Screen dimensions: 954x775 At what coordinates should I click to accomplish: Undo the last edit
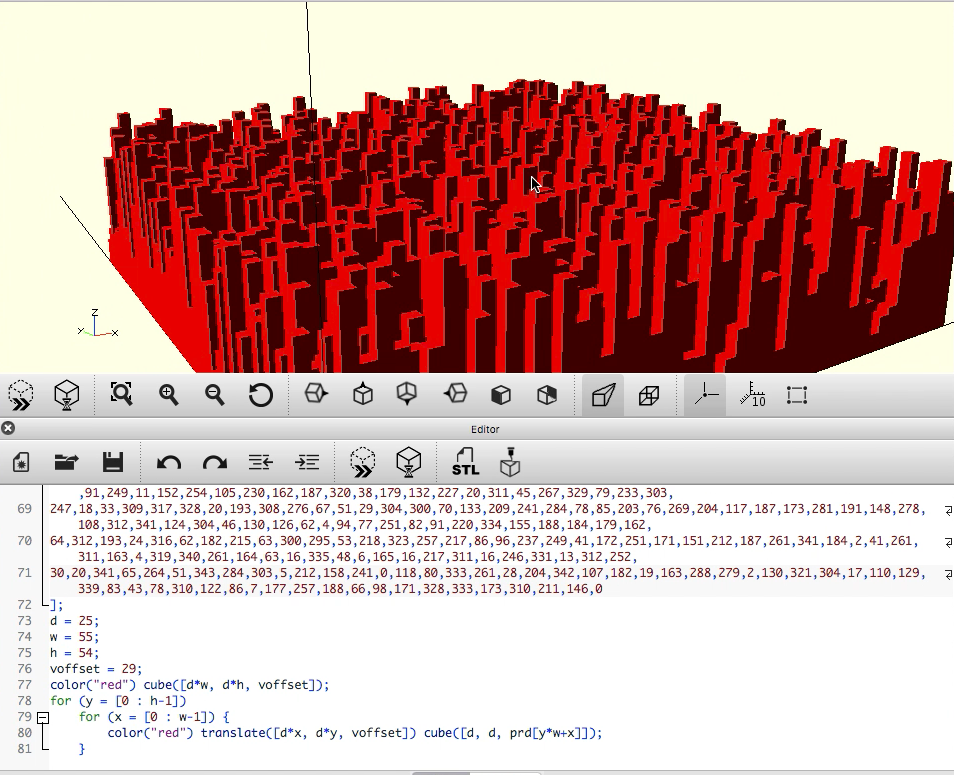169,462
